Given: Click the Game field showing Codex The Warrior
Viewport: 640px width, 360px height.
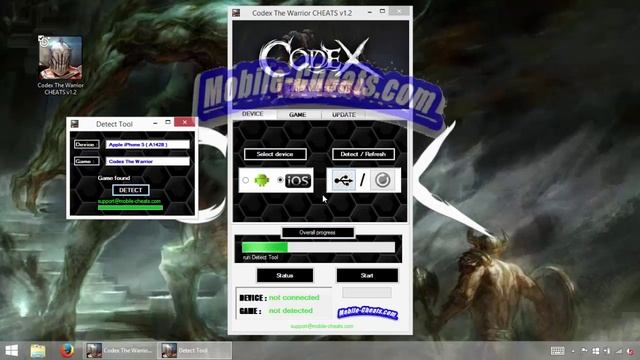Looking at the screenshot, I should point(148,161).
